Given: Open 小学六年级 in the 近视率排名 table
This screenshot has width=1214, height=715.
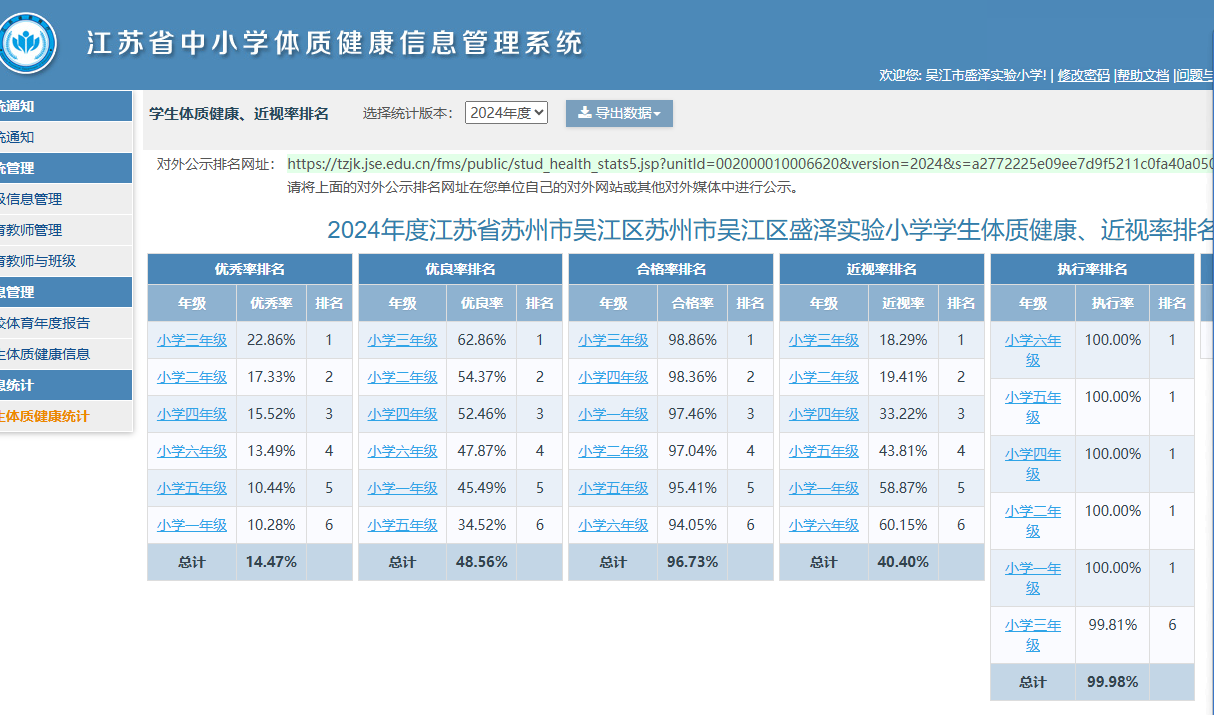Looking at the screenshot, I should (823, 525).
